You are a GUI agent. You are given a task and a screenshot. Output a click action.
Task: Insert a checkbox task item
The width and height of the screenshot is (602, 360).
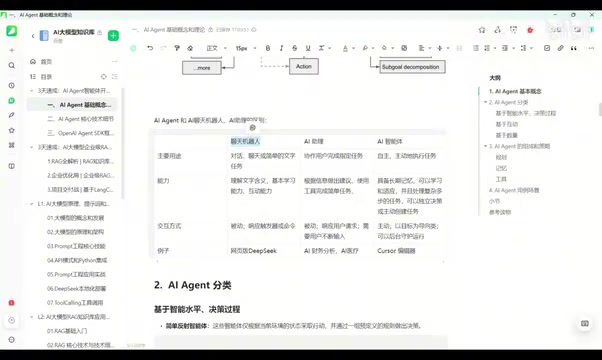(x=547, y=48)
